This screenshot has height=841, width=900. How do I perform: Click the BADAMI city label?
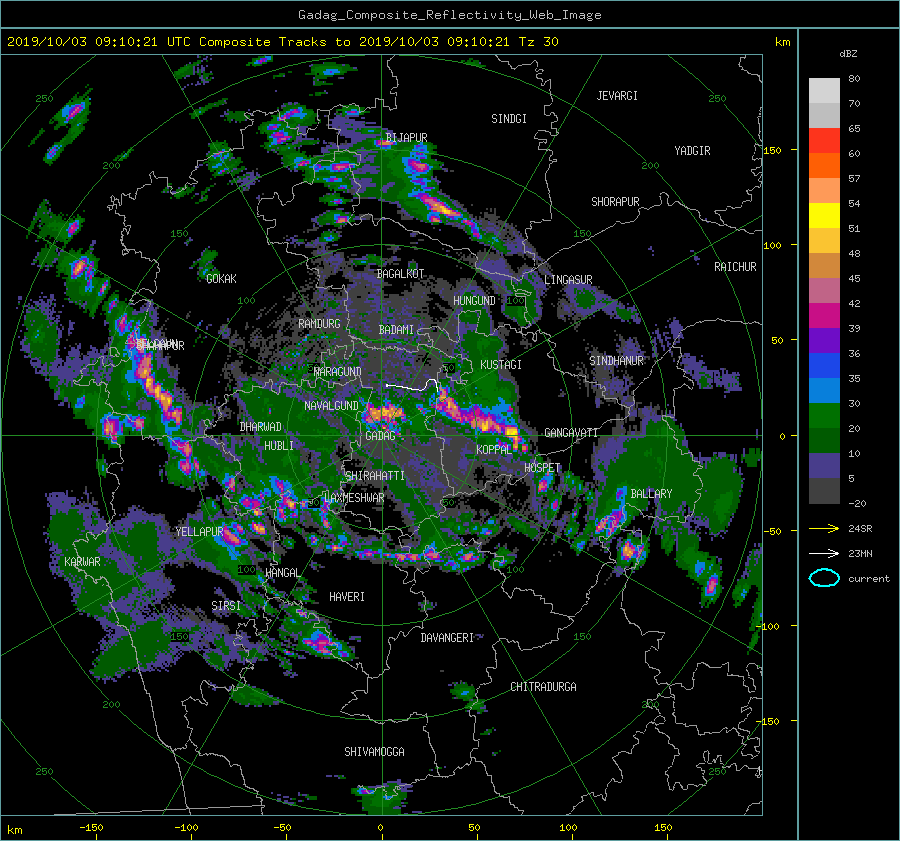(396, 330)
